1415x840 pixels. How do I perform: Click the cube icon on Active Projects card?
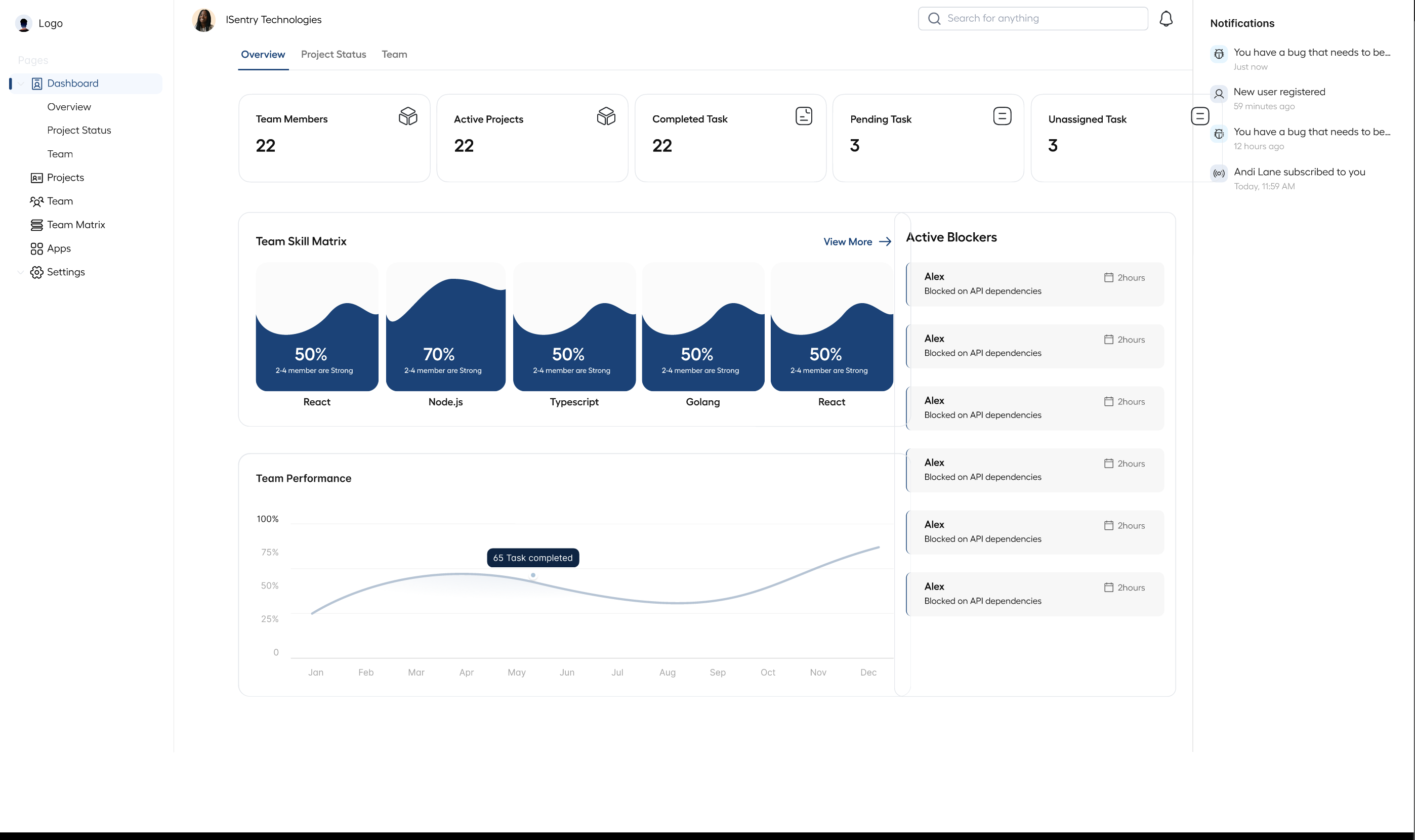coord(606,116)
